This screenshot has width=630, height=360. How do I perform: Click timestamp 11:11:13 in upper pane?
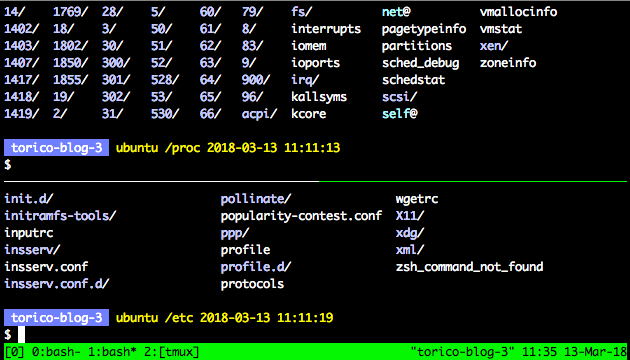tap(312, 148)
